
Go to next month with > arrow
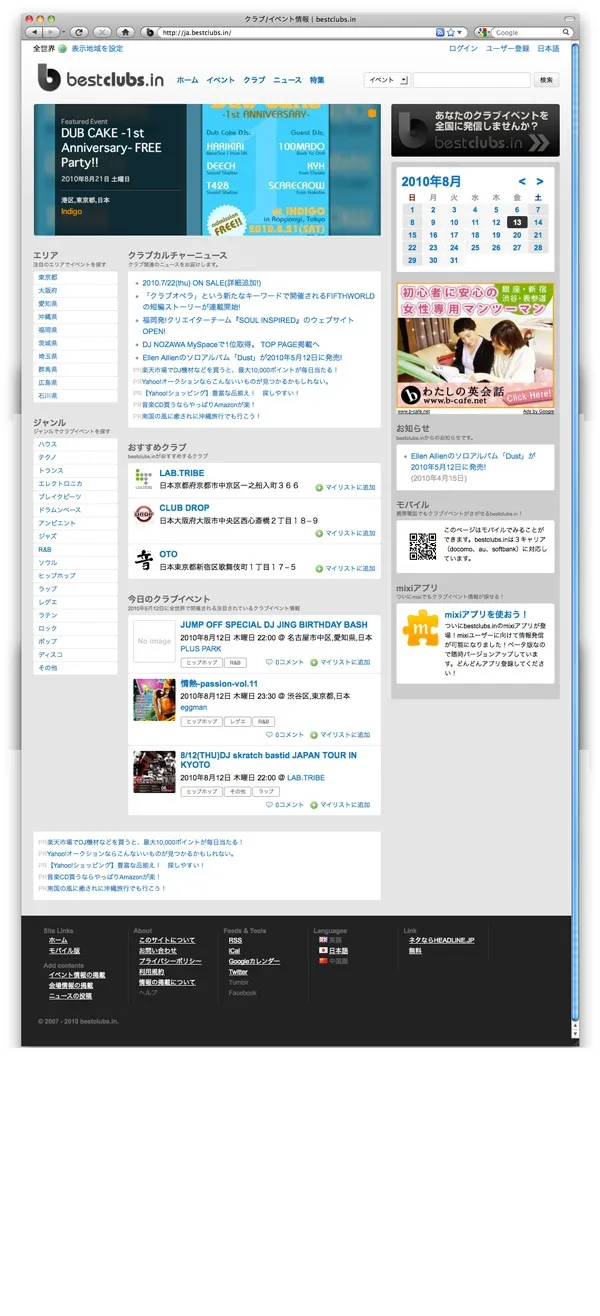coord(540,181)
